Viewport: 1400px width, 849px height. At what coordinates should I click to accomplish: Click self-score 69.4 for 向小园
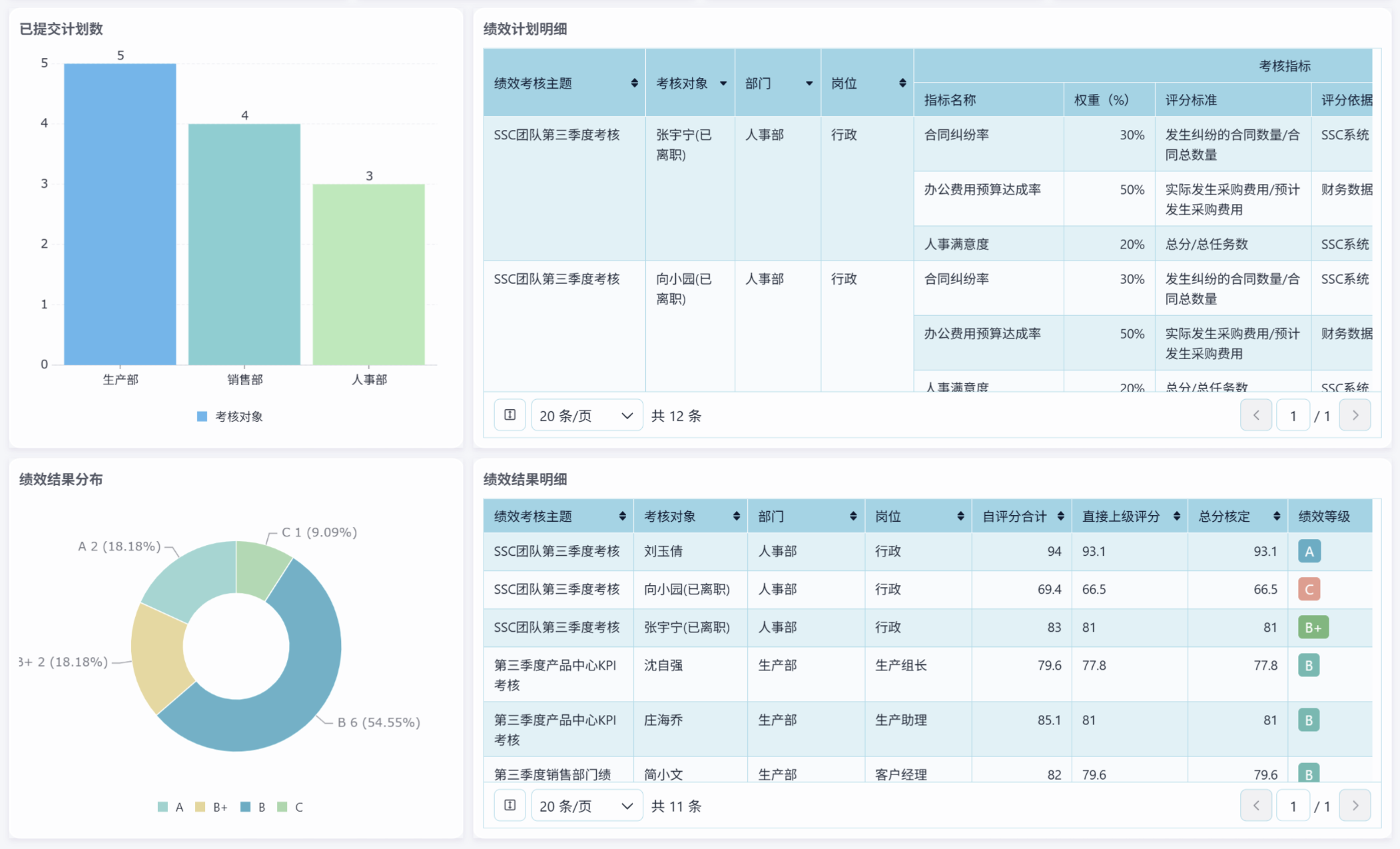click(x=1049, y=589)
